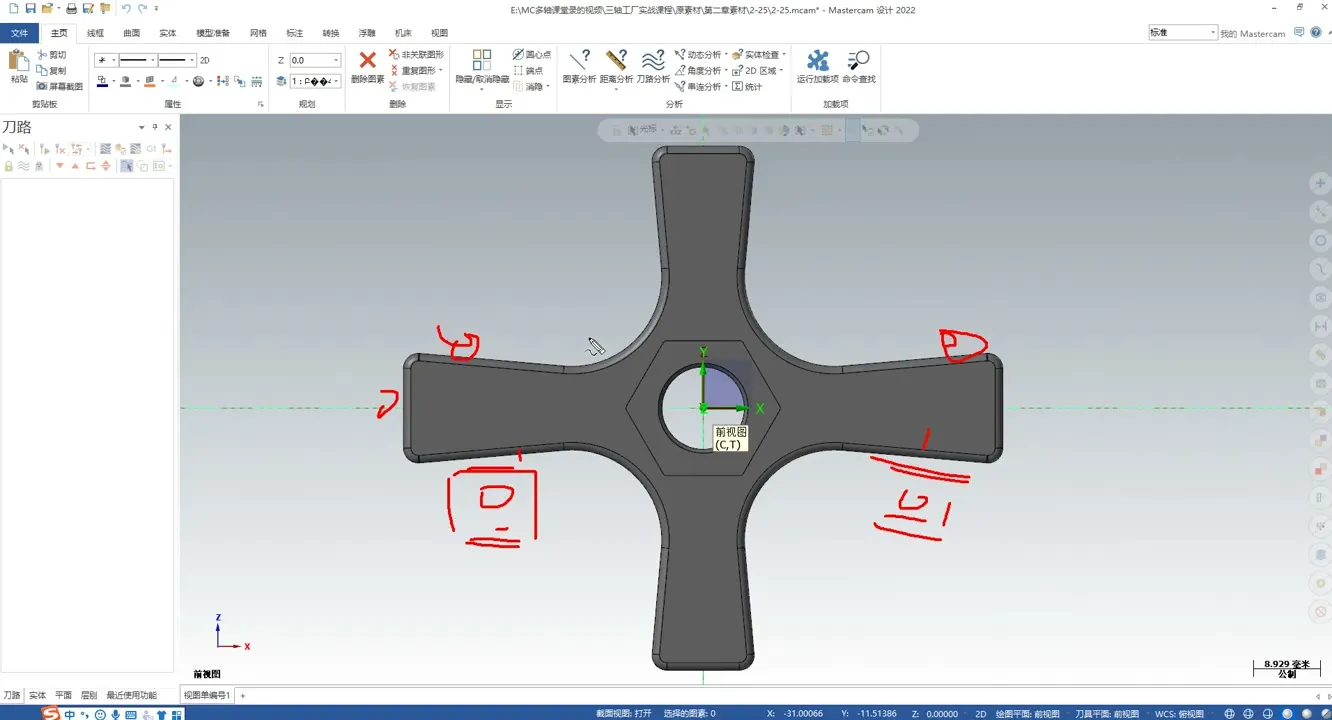
Task: Switch to 层别 levels tab at bottom
Action: tap(89, 695)
